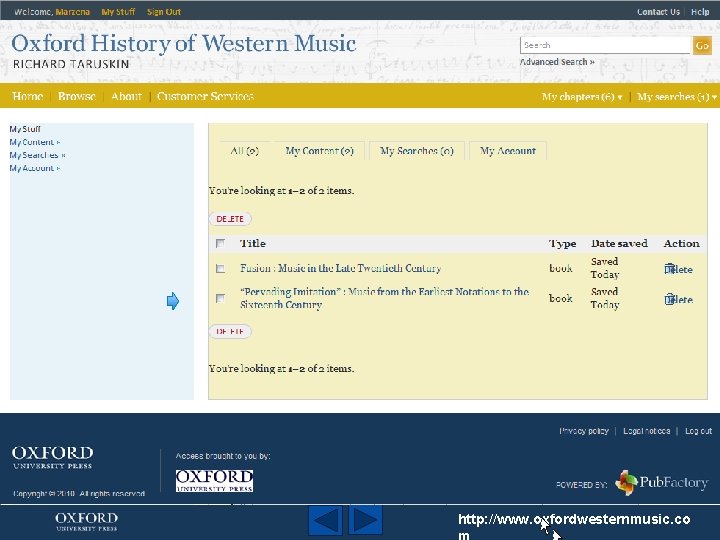Click the Go search button
This screenshot has width=720, height=540.
[x=702, y=45]
